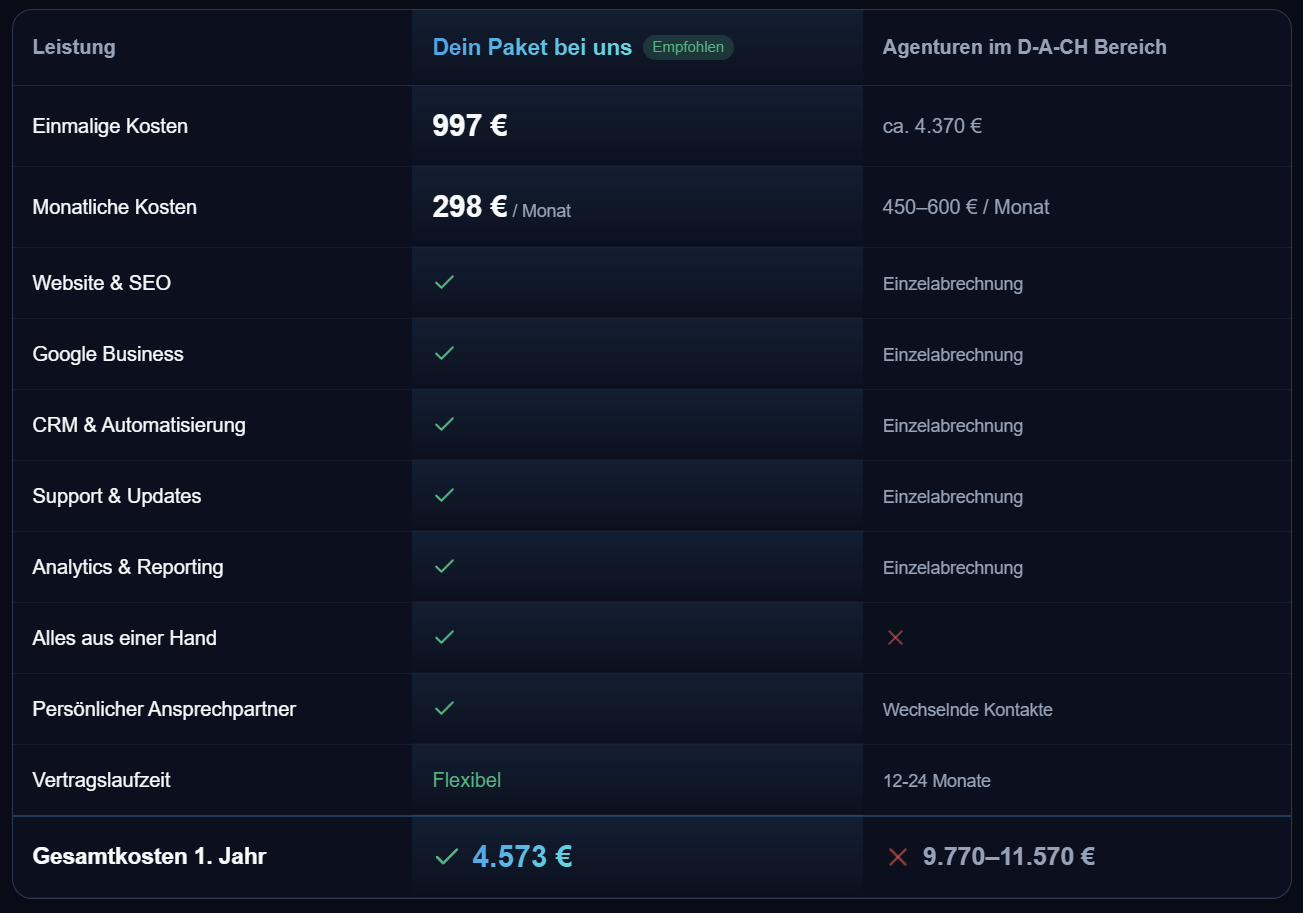Click the red X in Alles aus einer Hand row

895,638
